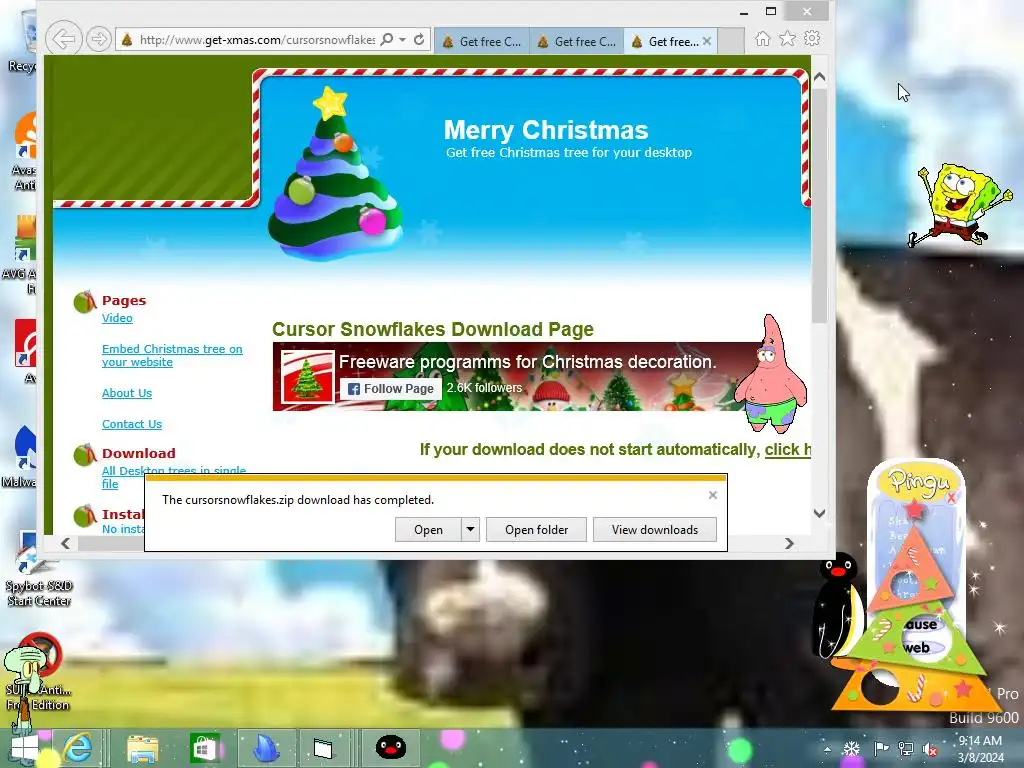Click the SpongeBob desktop character
The height and width of the screenshot is (768, 1024).
(959, 205)
